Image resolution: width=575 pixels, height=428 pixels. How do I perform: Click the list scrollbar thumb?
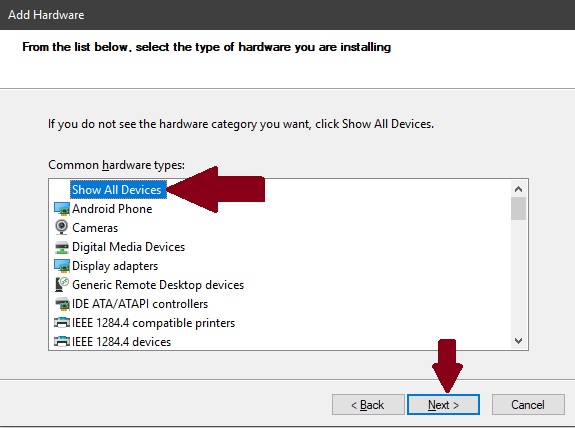(518, 208)
